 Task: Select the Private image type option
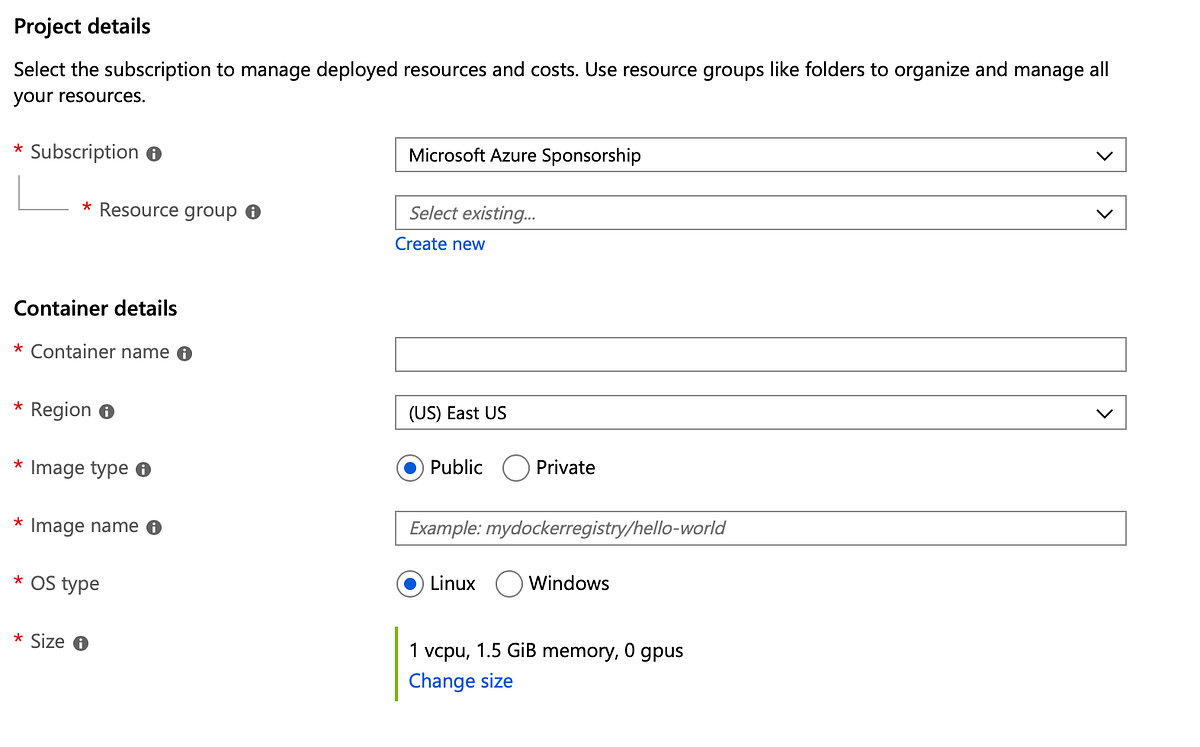point(516,467)
